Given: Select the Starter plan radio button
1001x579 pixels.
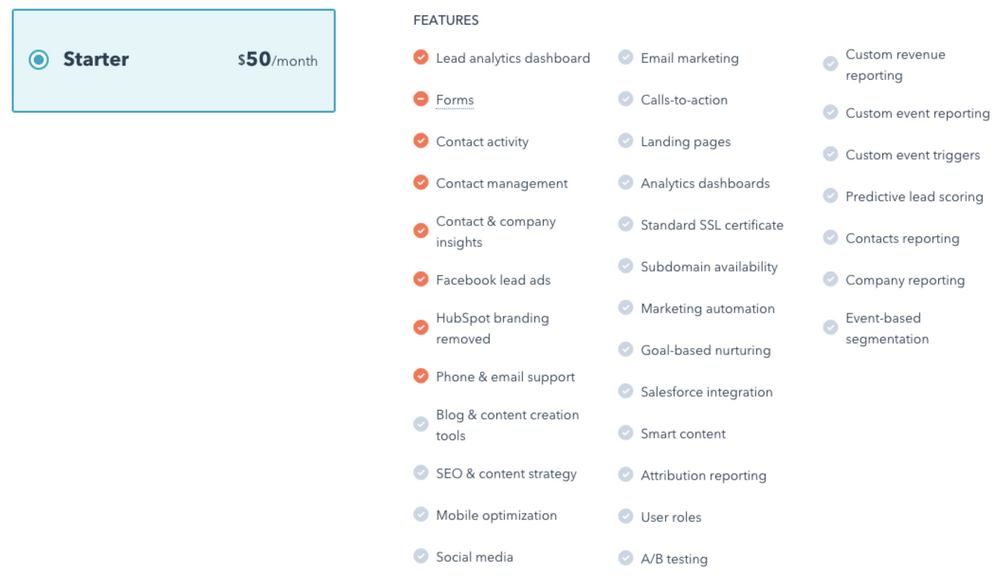Looking at the screenshot, I should point(39,60).
